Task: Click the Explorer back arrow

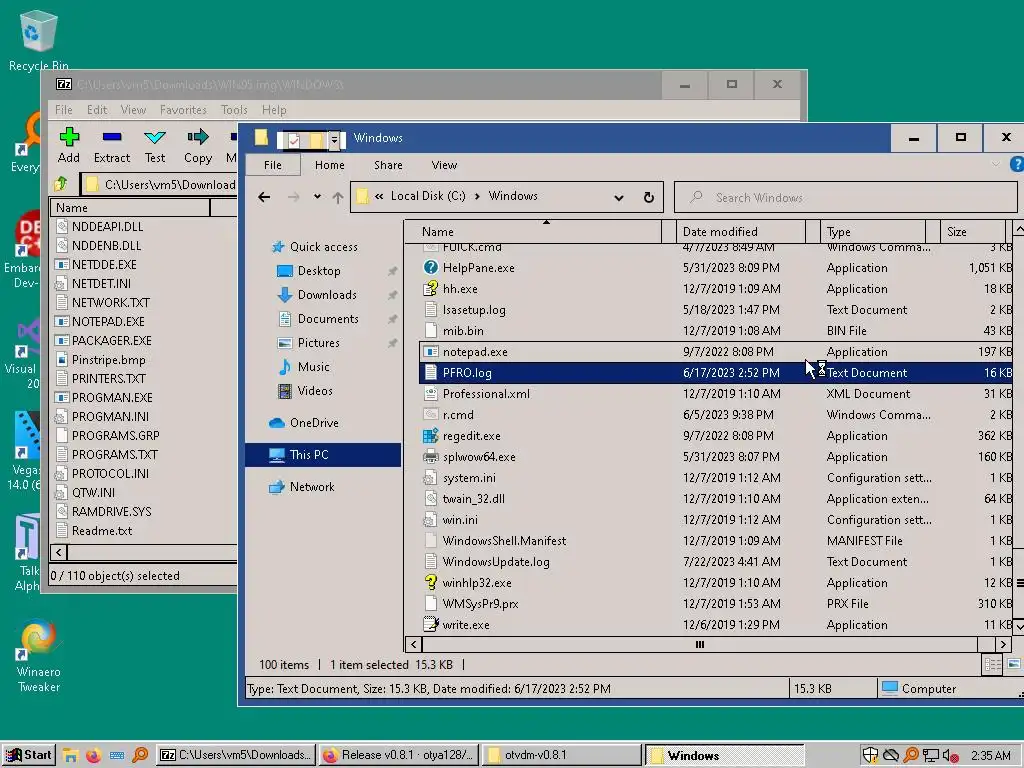Action: (264, 197)
